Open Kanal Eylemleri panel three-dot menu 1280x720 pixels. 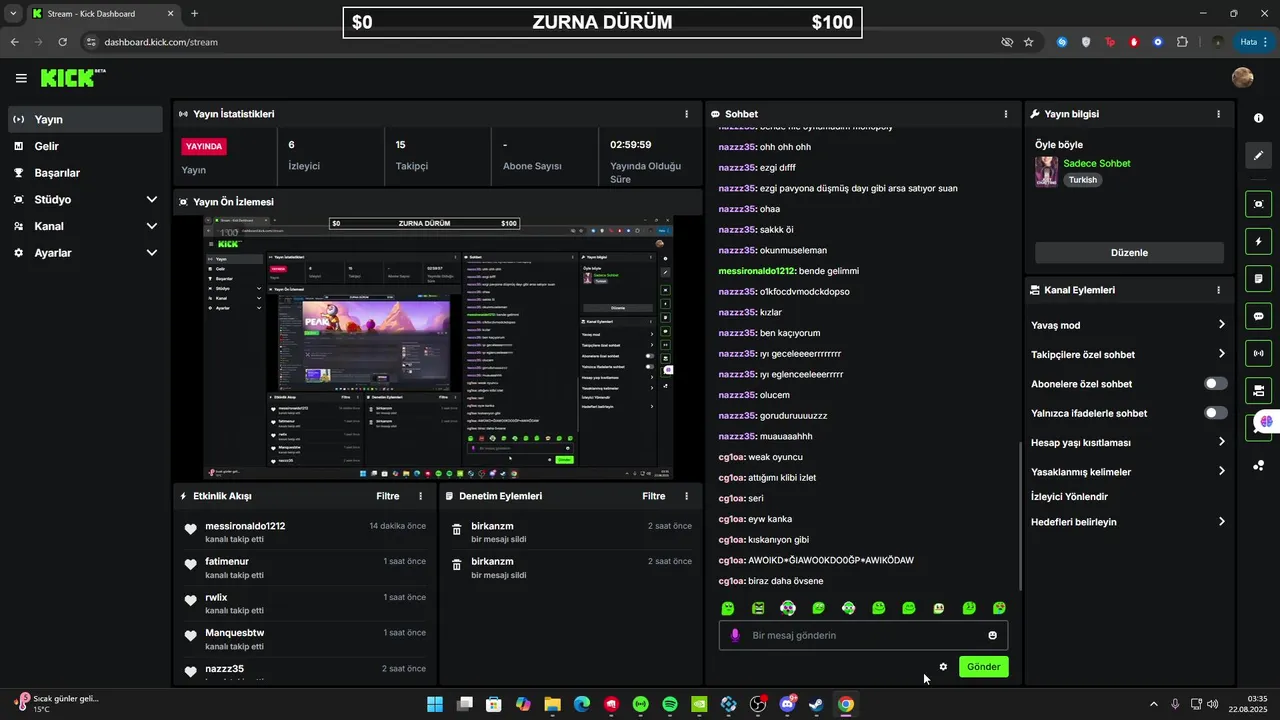click(1218, 290)
